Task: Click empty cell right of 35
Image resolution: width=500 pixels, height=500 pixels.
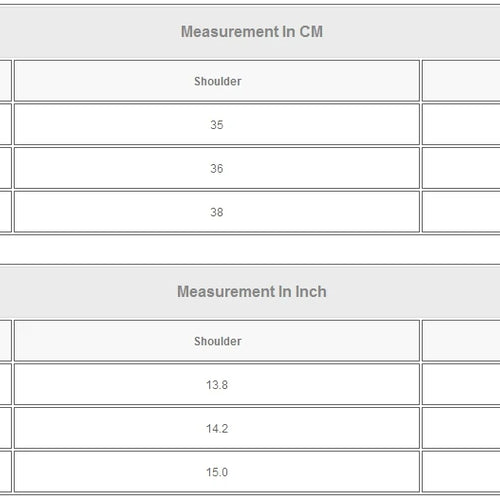Action: coord(461,124)
